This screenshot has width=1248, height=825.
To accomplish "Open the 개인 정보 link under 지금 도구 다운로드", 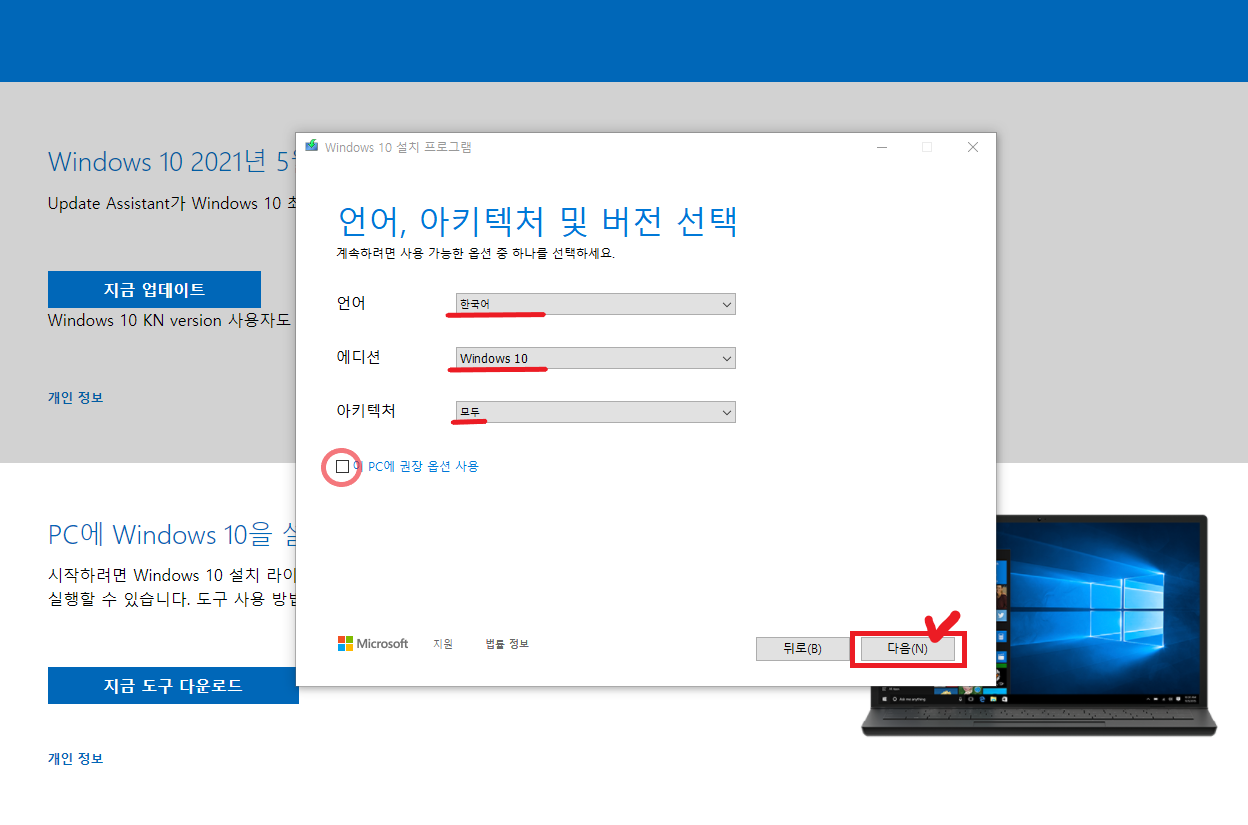I will 75,758.
